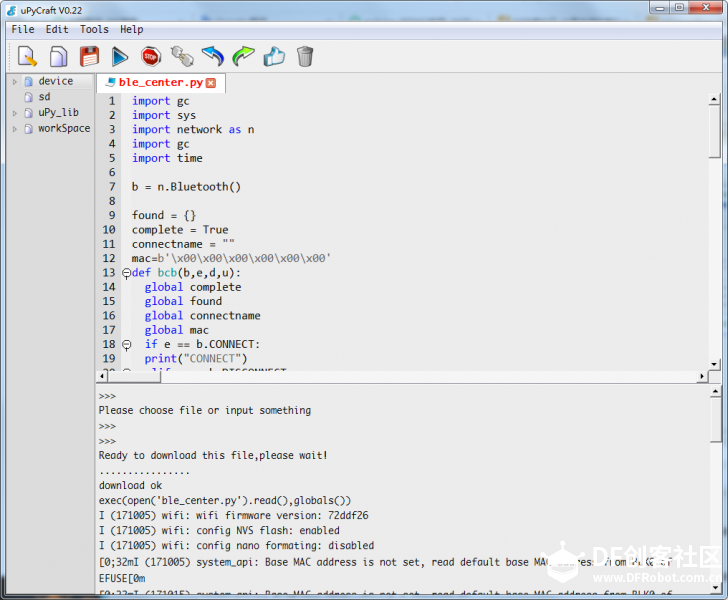The width and height of the screenshot is (728, 600).
Task: Click 'complete = True' on line 10
Action: coord(180,230)
